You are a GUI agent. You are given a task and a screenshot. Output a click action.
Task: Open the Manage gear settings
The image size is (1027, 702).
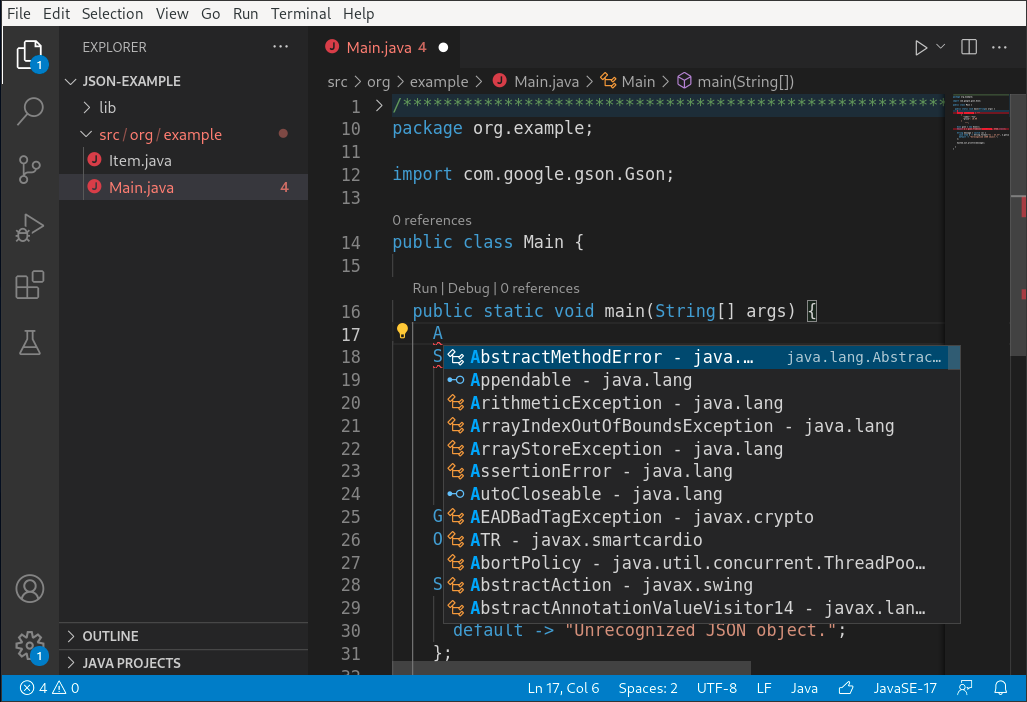[x=30, y=645]
